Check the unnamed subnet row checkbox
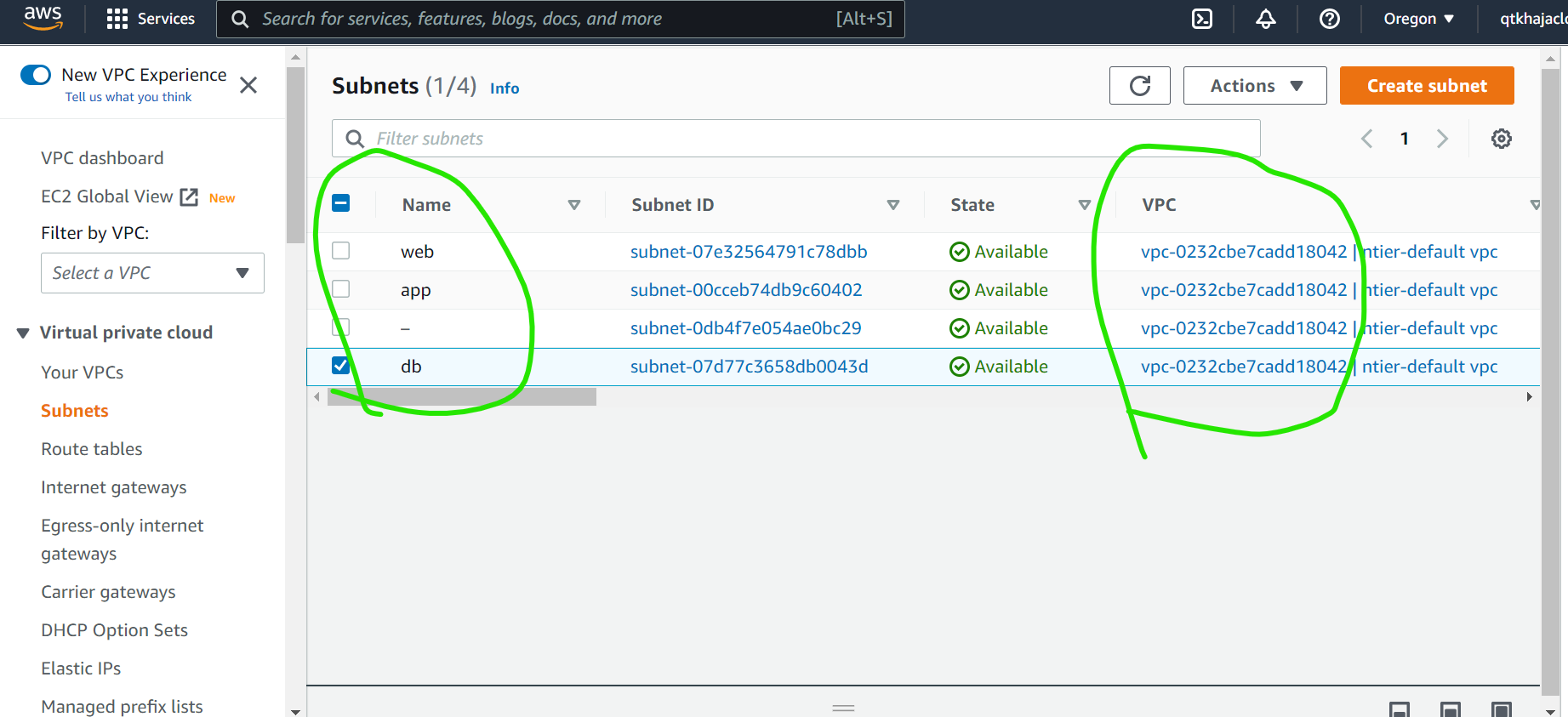 [341, 327]
